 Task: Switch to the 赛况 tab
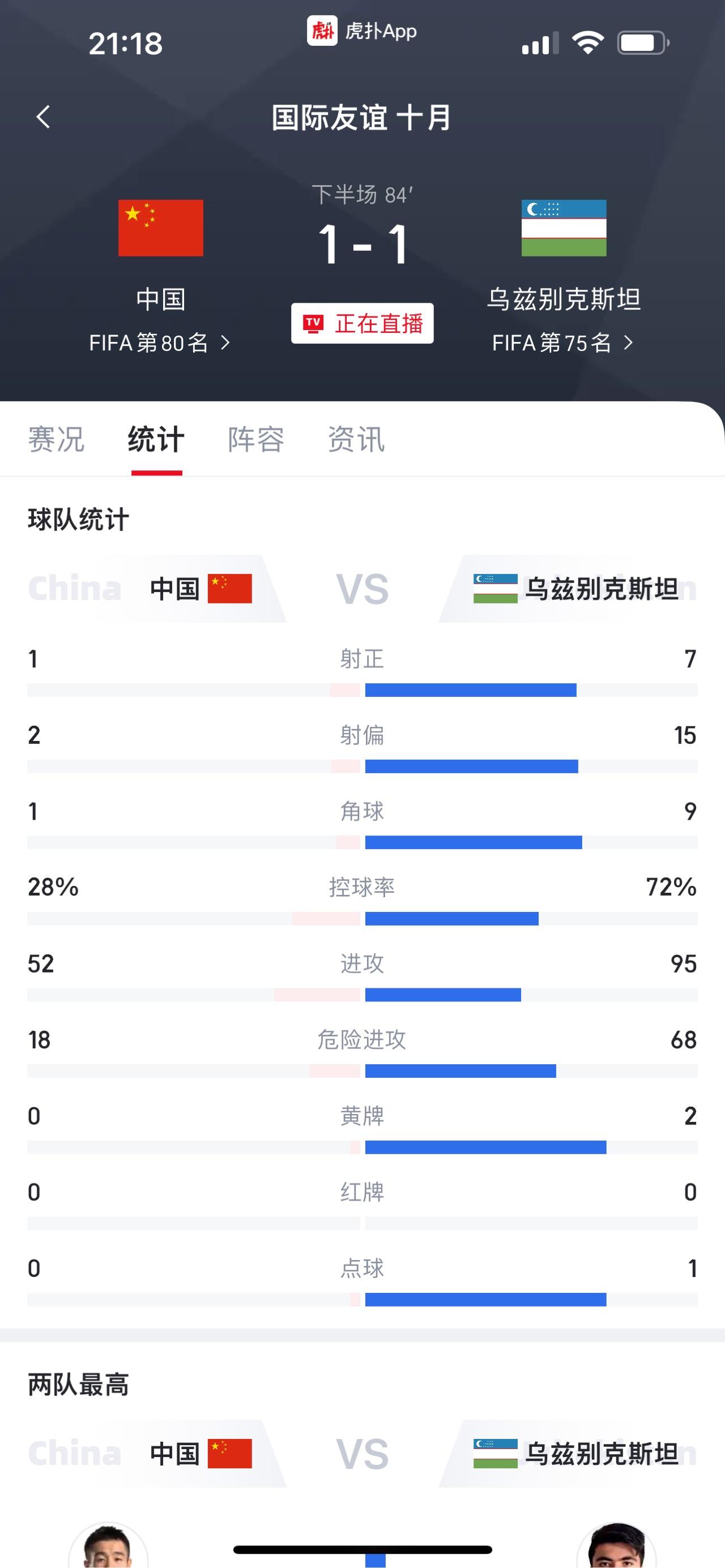[56, 438]
